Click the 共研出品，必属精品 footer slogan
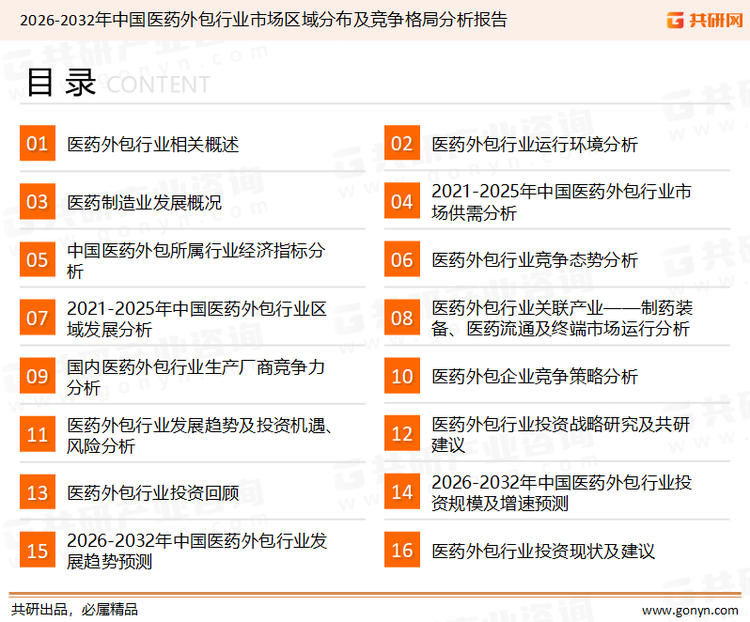 click(74, 609)
